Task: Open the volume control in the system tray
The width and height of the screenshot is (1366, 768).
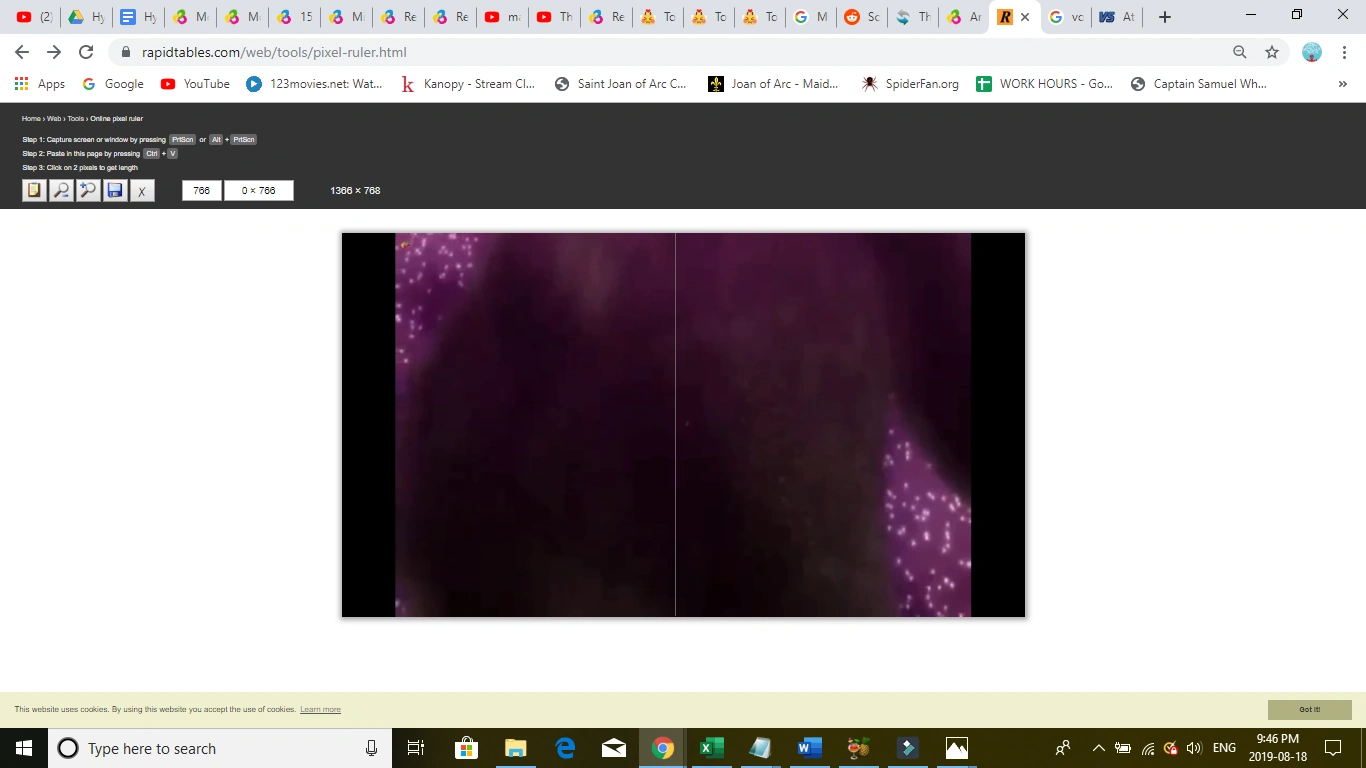Action: click(1194, 748)
